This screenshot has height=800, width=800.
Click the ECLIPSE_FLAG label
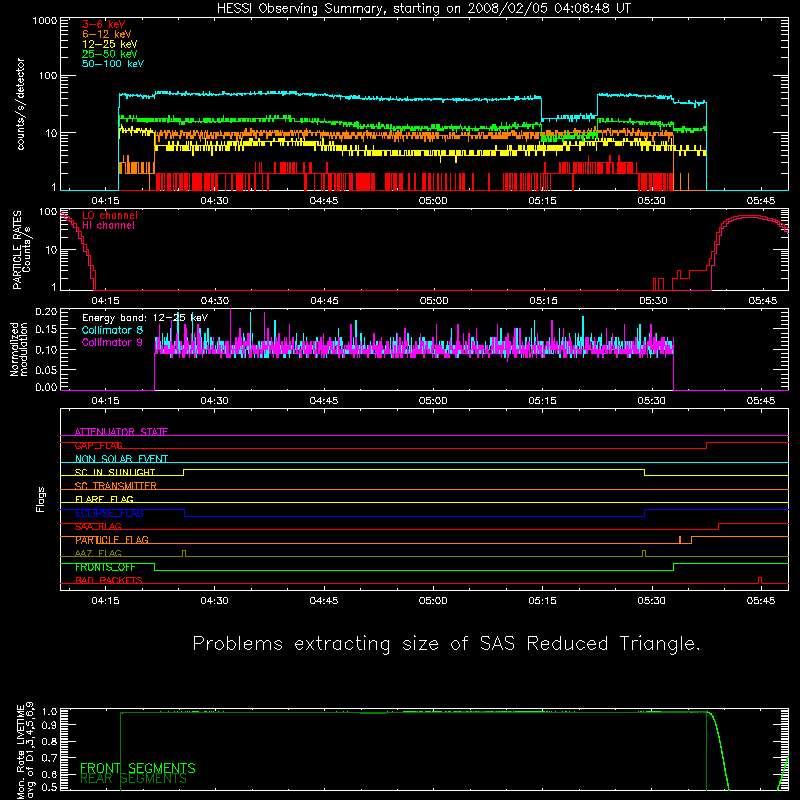point(109,513)
